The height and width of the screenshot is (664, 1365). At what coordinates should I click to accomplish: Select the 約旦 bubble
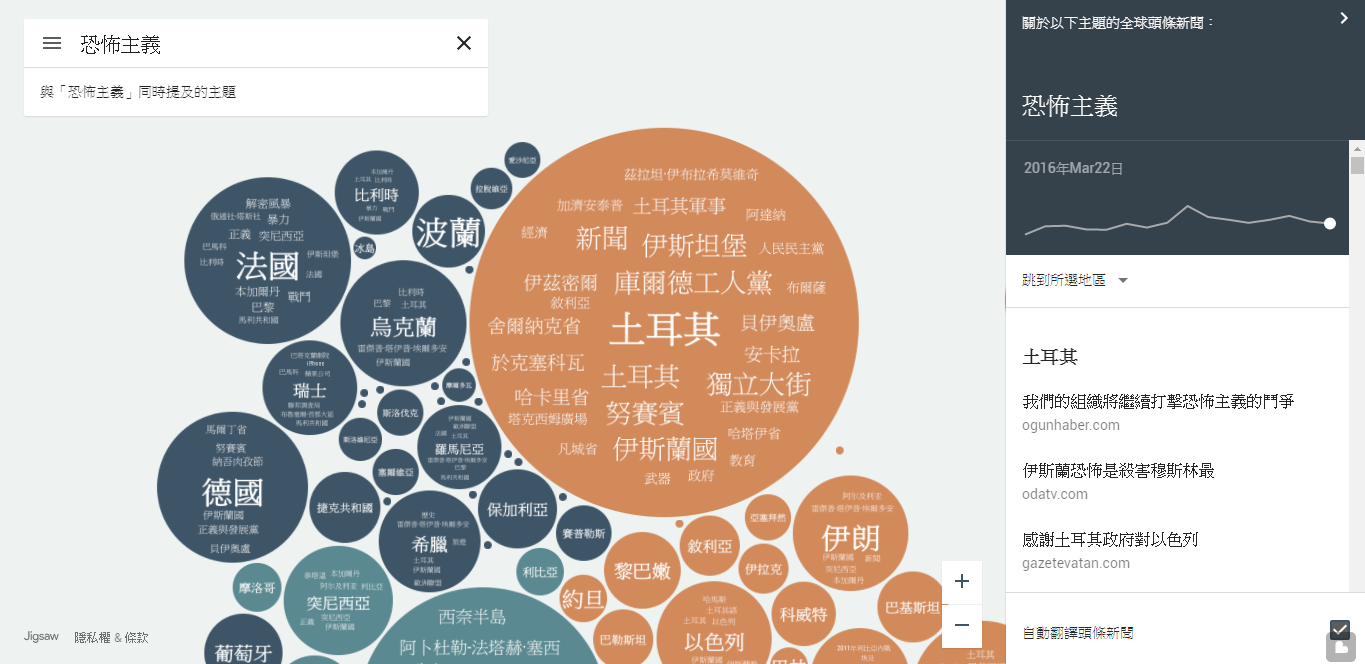click(583, 599)
